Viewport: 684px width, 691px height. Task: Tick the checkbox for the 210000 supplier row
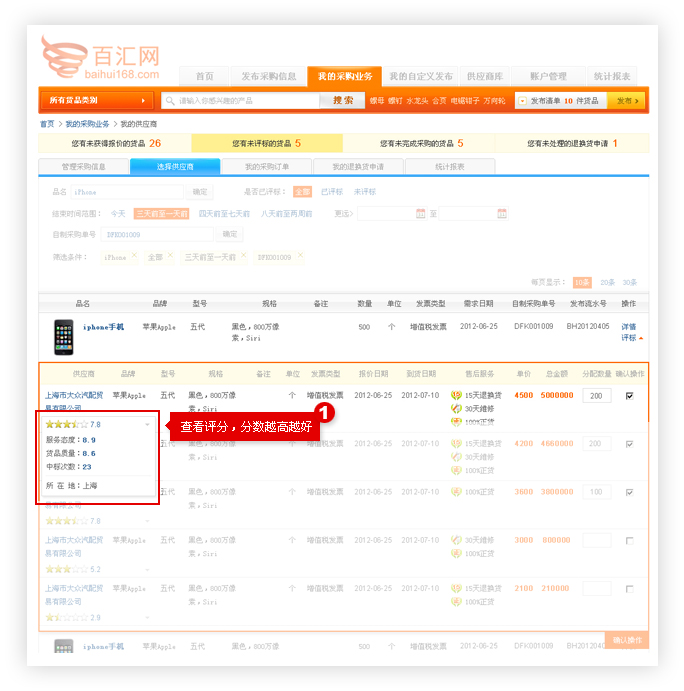[629, 589]
